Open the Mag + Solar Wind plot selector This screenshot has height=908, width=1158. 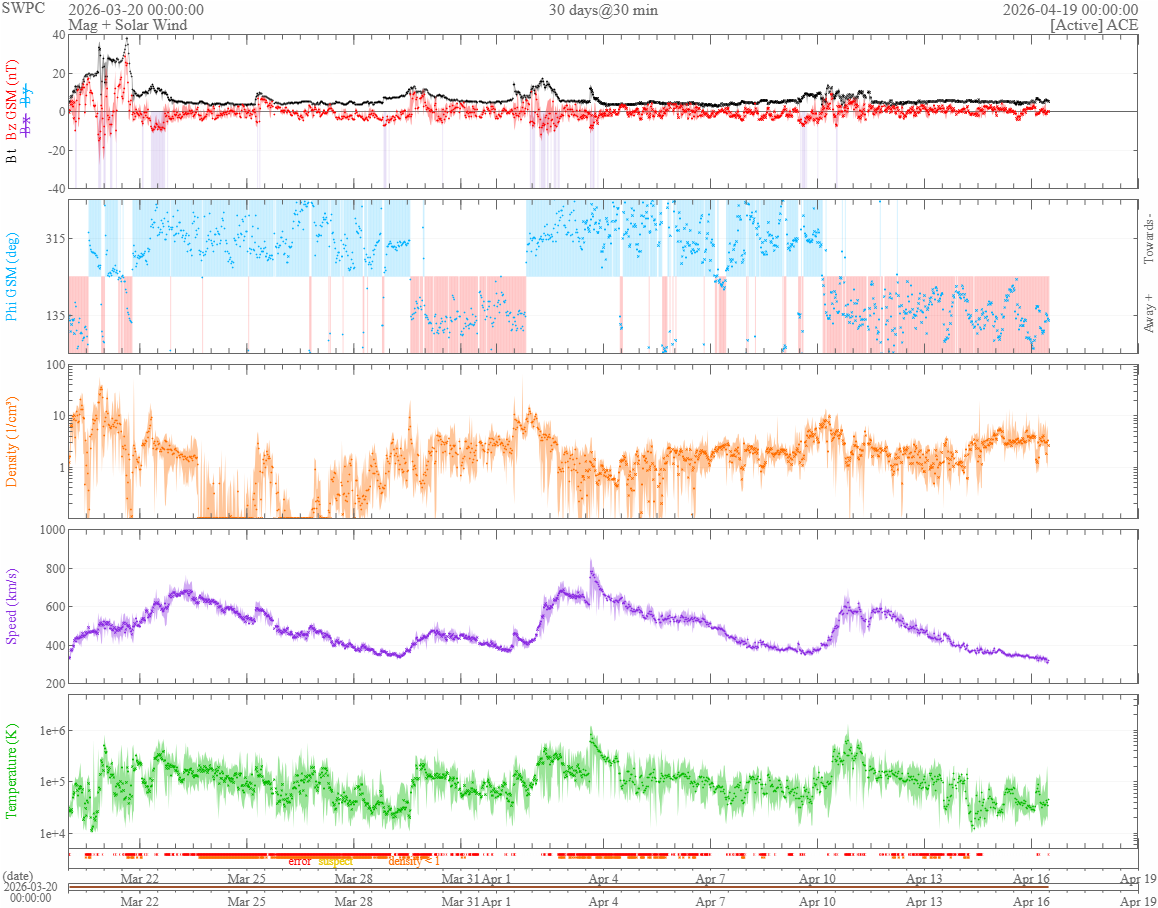pyautogui.click(x=127, y=24)
